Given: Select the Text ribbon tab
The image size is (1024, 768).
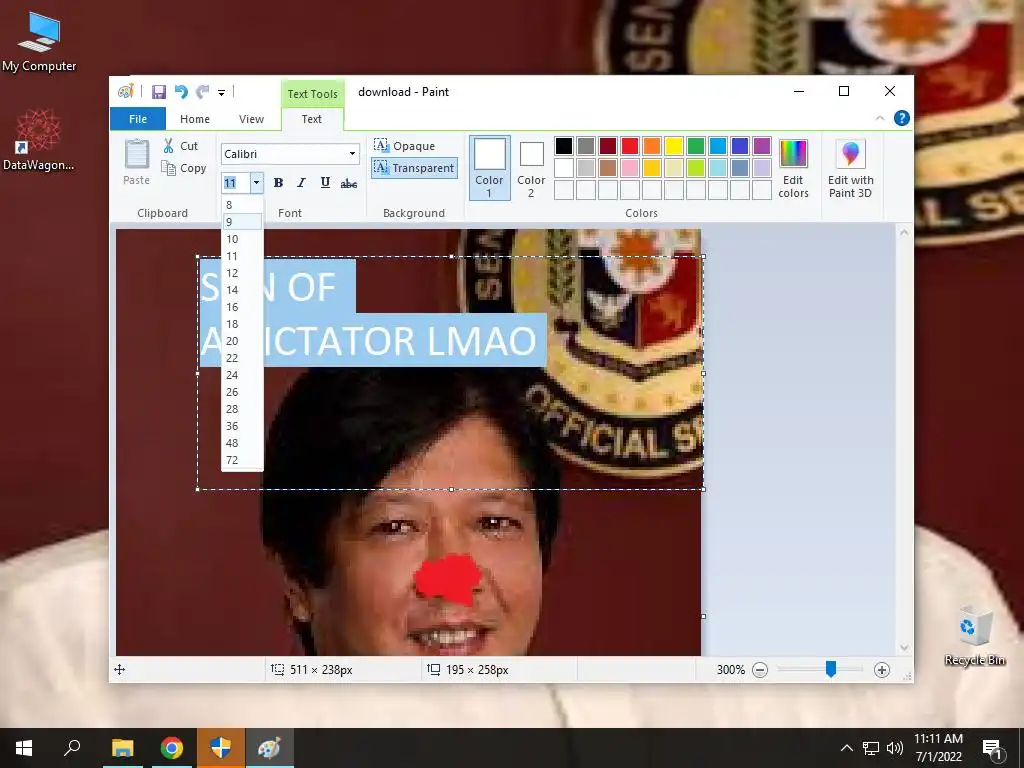Looking at the screenshot, I should (312, 119).
